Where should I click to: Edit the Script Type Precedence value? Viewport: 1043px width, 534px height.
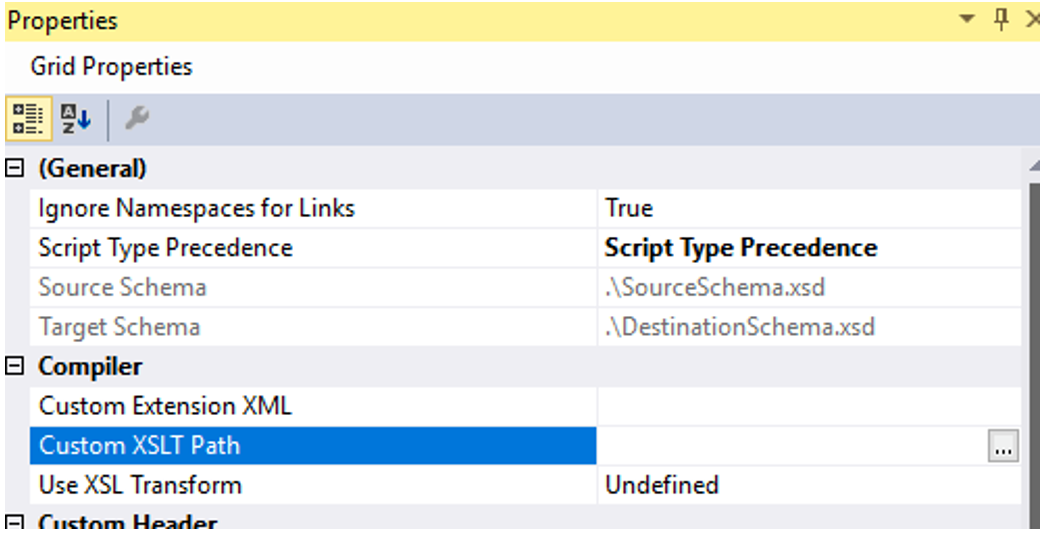point(741,248)
